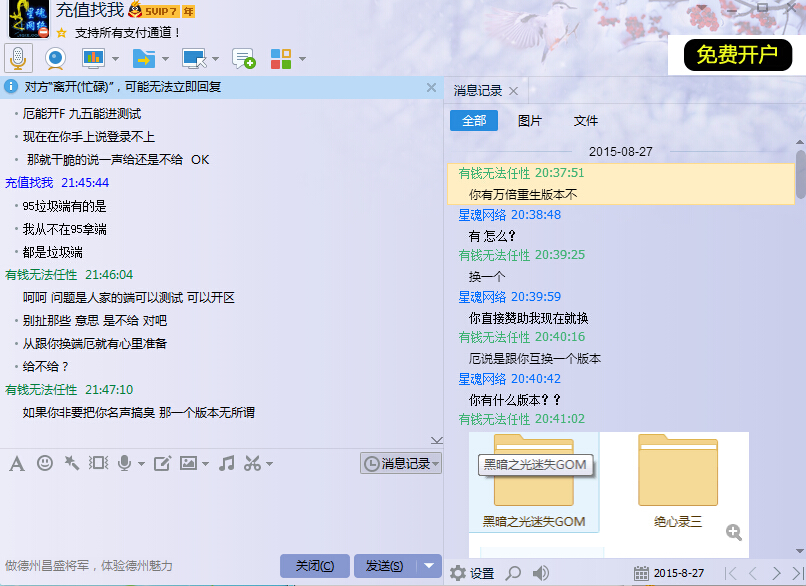
Task: Click the speaker icon in message history
Action: 541,573
